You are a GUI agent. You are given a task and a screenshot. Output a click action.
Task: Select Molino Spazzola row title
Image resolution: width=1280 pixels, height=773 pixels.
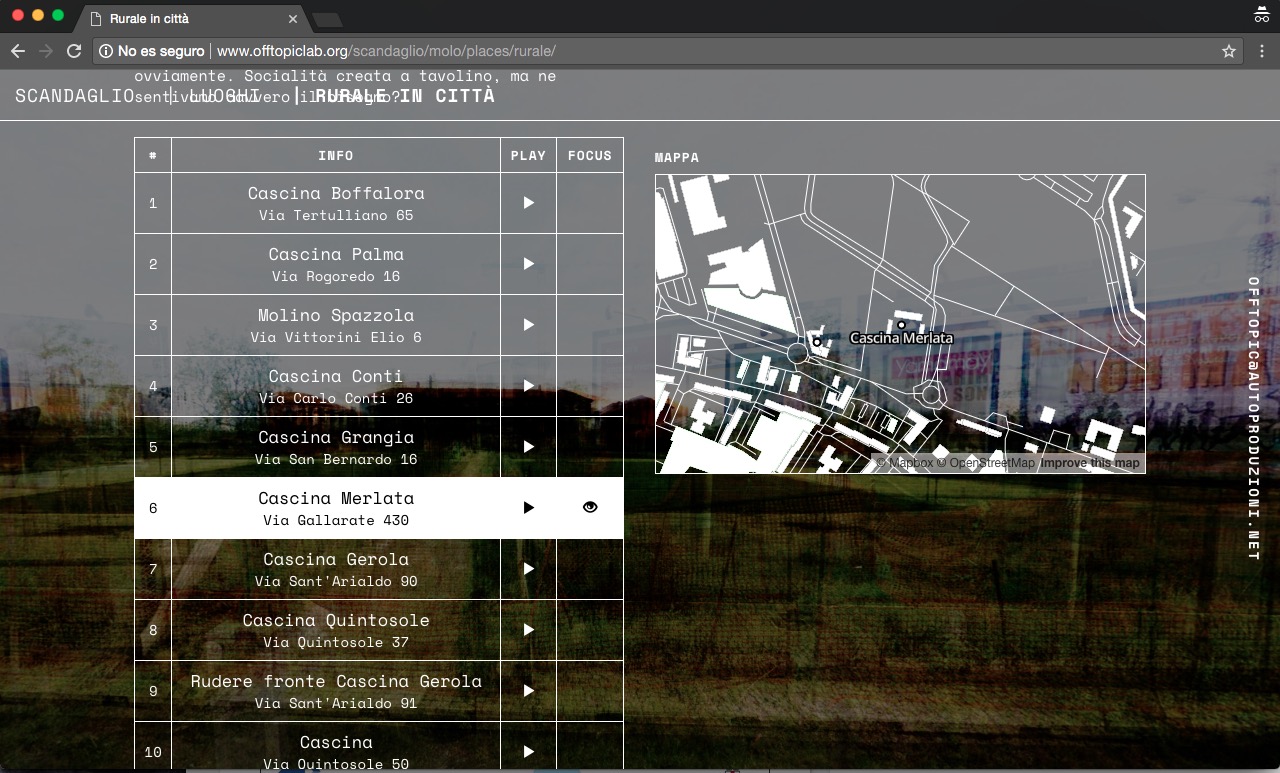point(336,315)
